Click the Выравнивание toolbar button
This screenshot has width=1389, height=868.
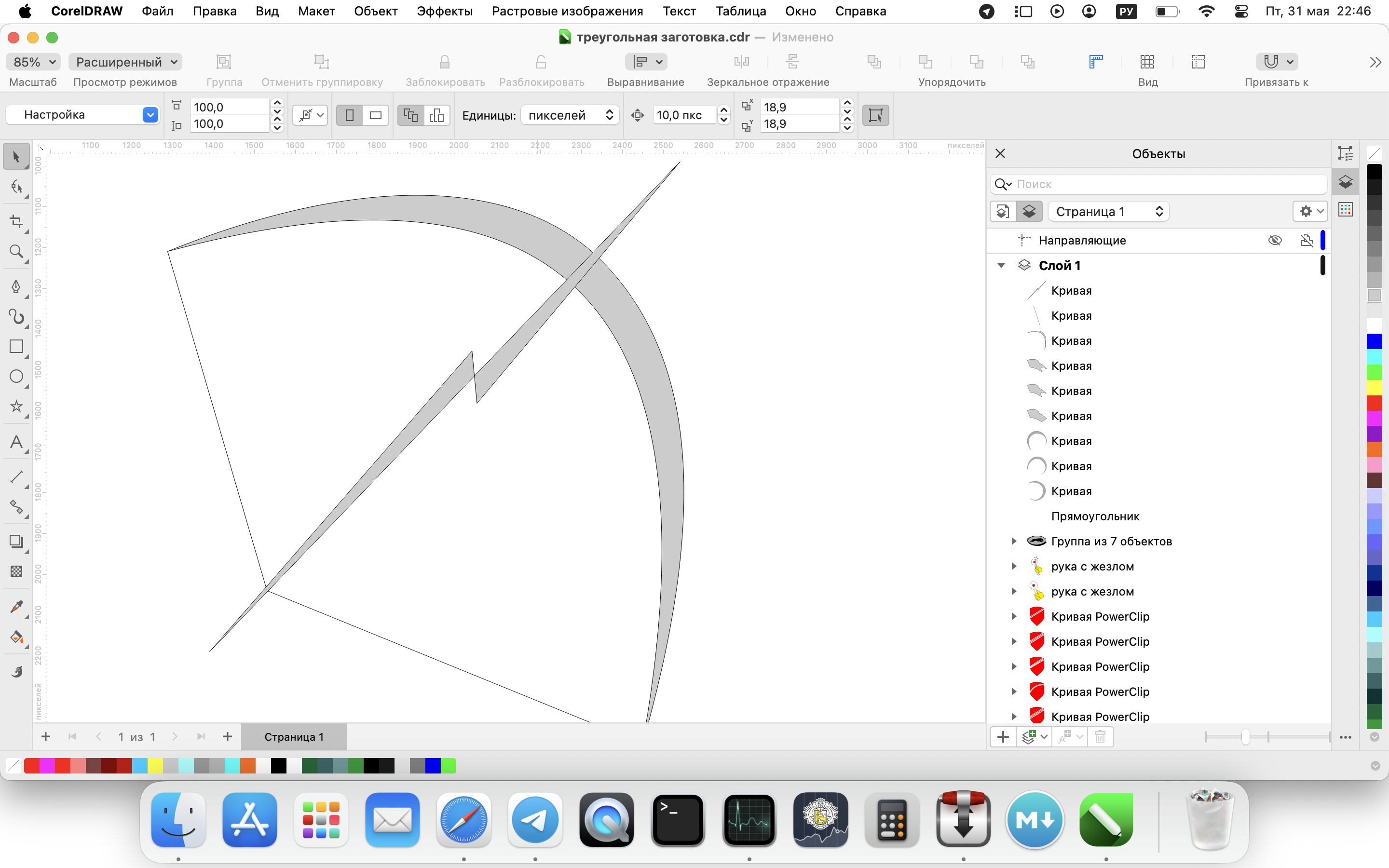(x=646, y=62)
